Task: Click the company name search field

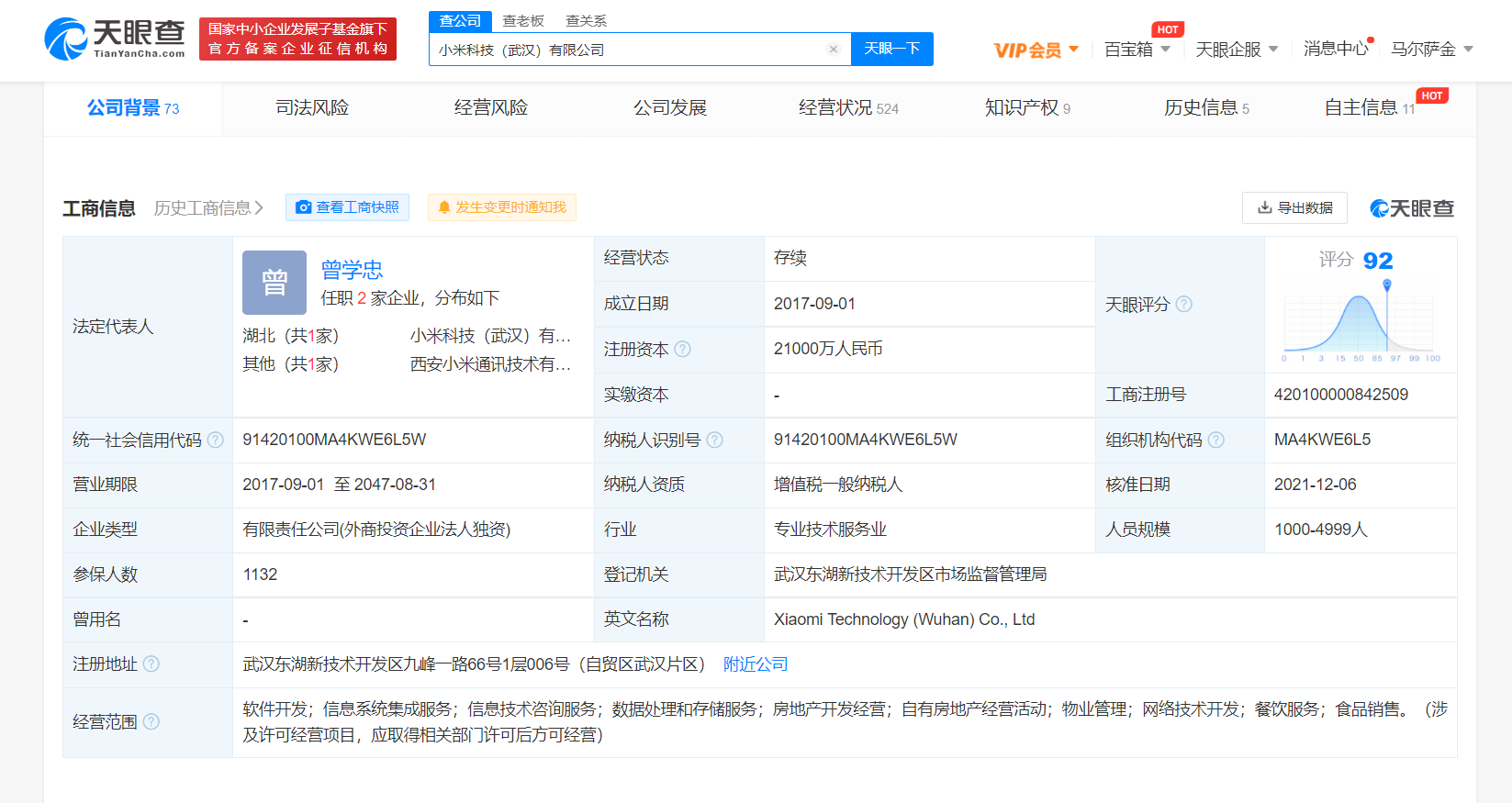Action: coord(624,50)
